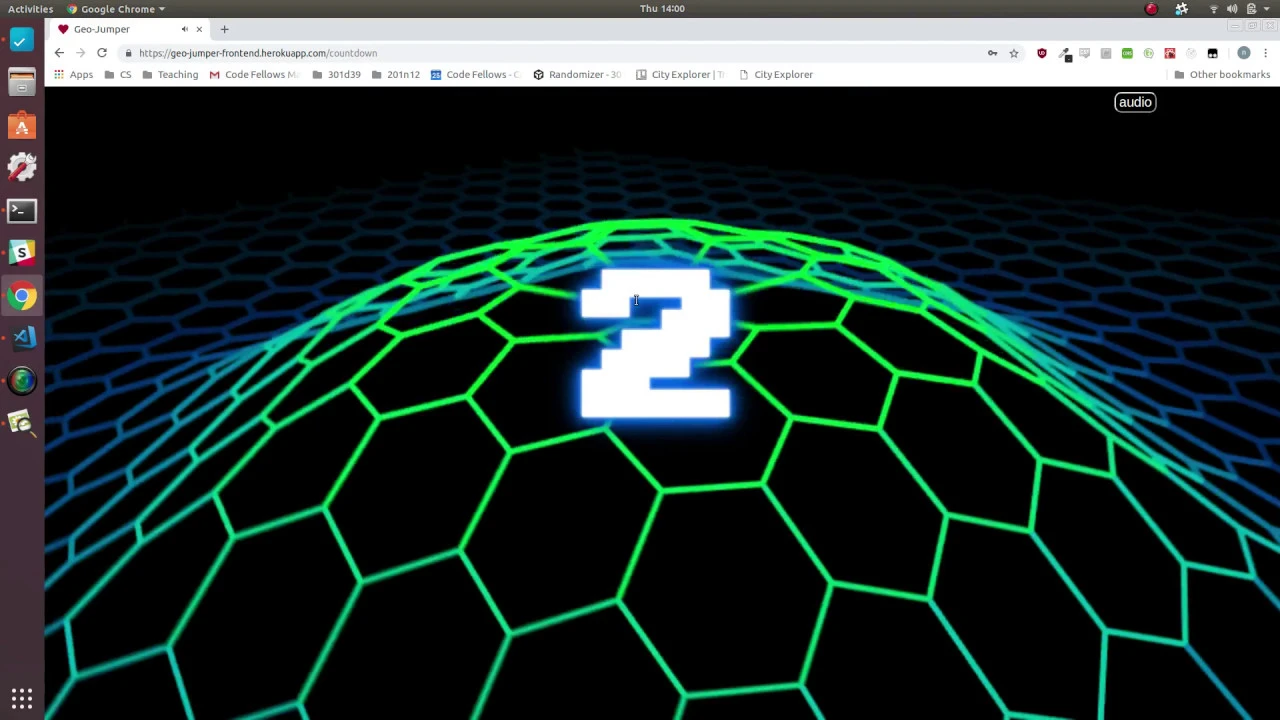Bookmark this page with the star

click(x=1013, y=53)
